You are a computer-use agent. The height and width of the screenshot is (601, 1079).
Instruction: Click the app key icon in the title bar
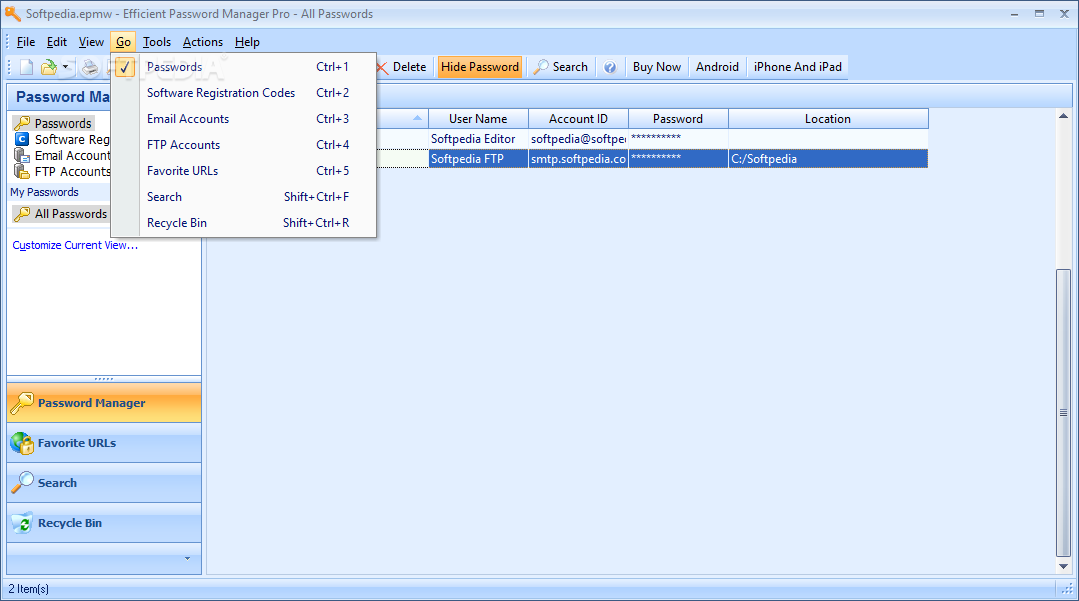(x=12, y=13)
